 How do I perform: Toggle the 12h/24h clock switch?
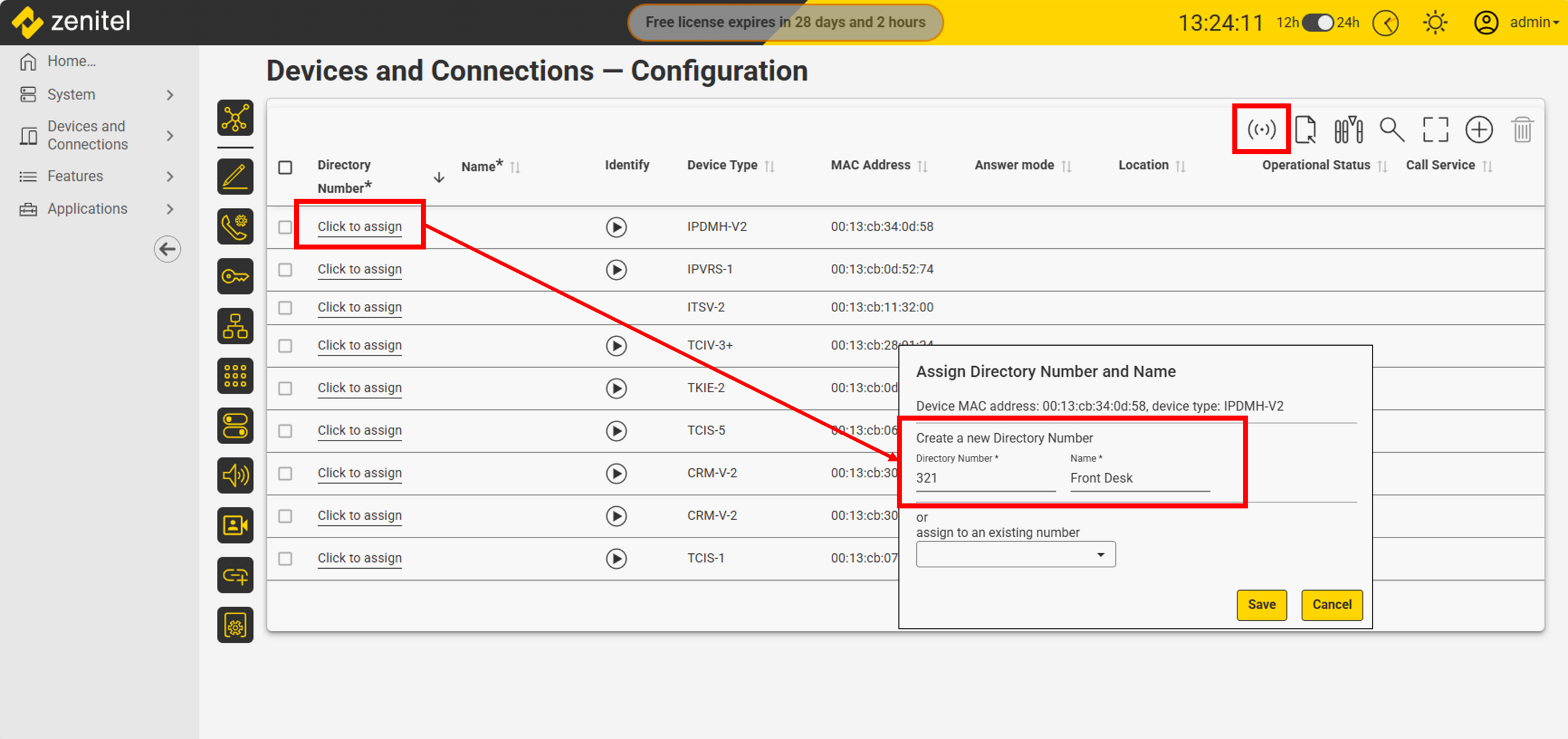(1317, 23)
